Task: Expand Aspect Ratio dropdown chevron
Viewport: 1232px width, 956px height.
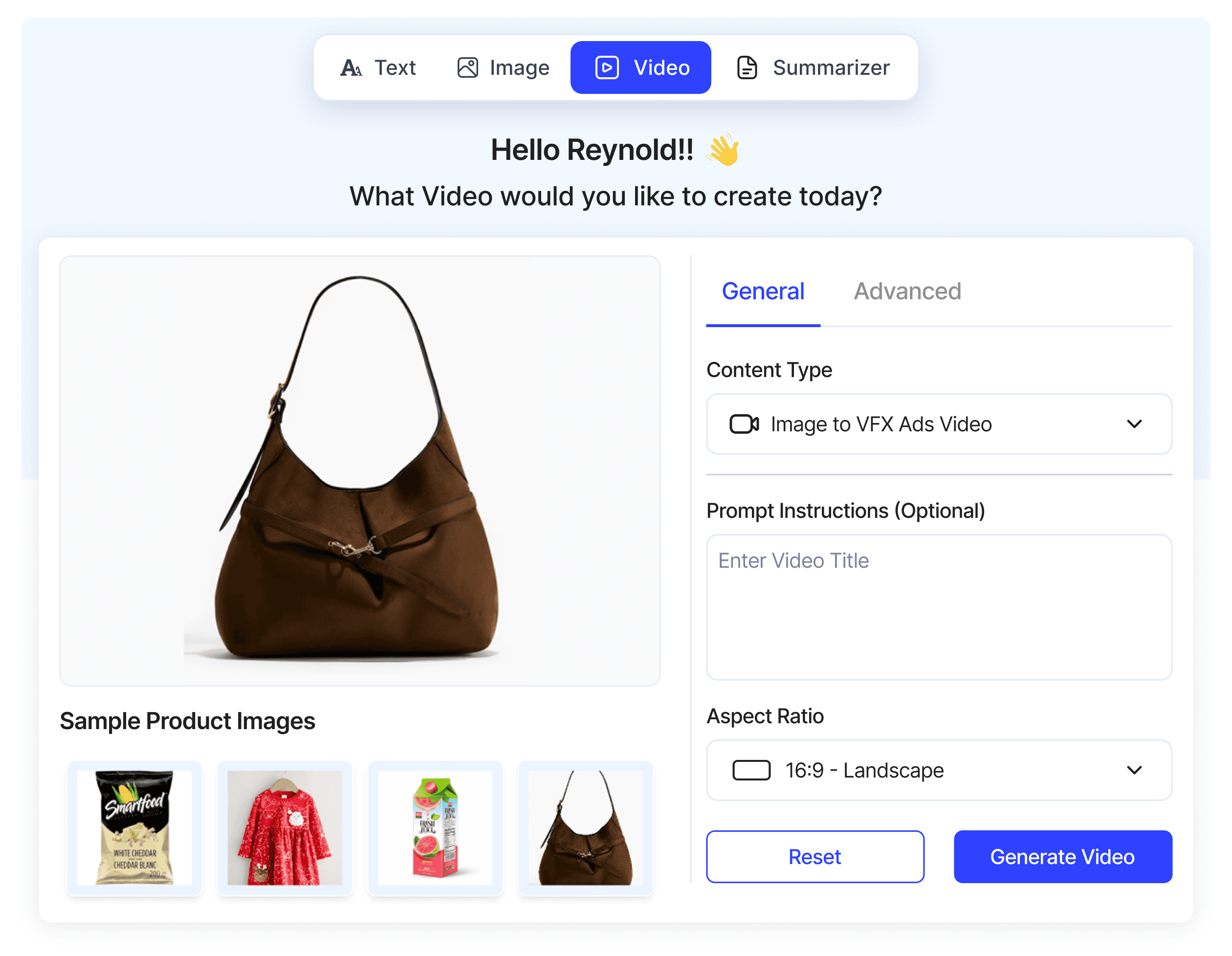Action: click(x=1134, y=770)
